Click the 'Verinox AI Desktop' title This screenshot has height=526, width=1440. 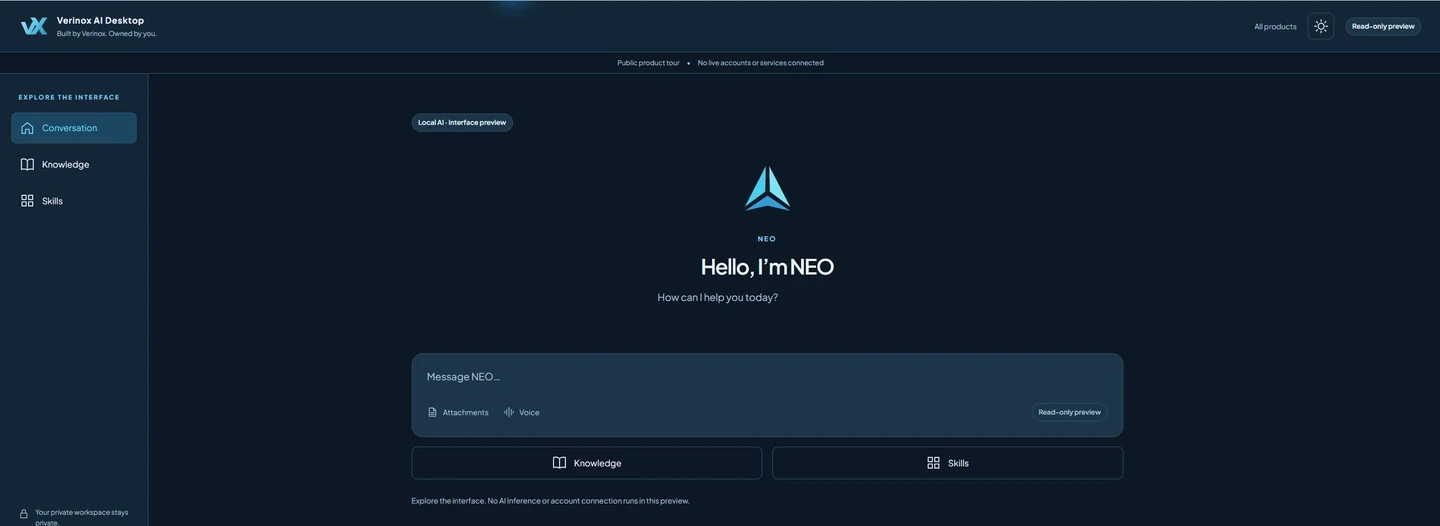100,20
